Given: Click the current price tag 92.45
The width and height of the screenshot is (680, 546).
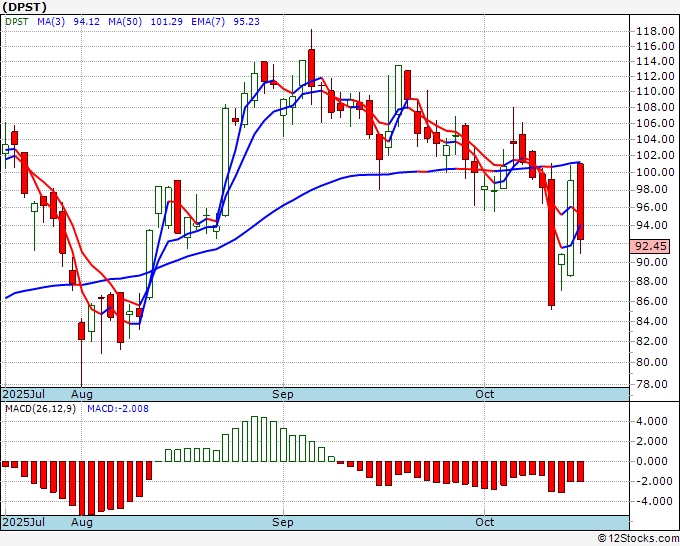Looking at the screenshot, I should pyautogui.click(x=651, y=246).
